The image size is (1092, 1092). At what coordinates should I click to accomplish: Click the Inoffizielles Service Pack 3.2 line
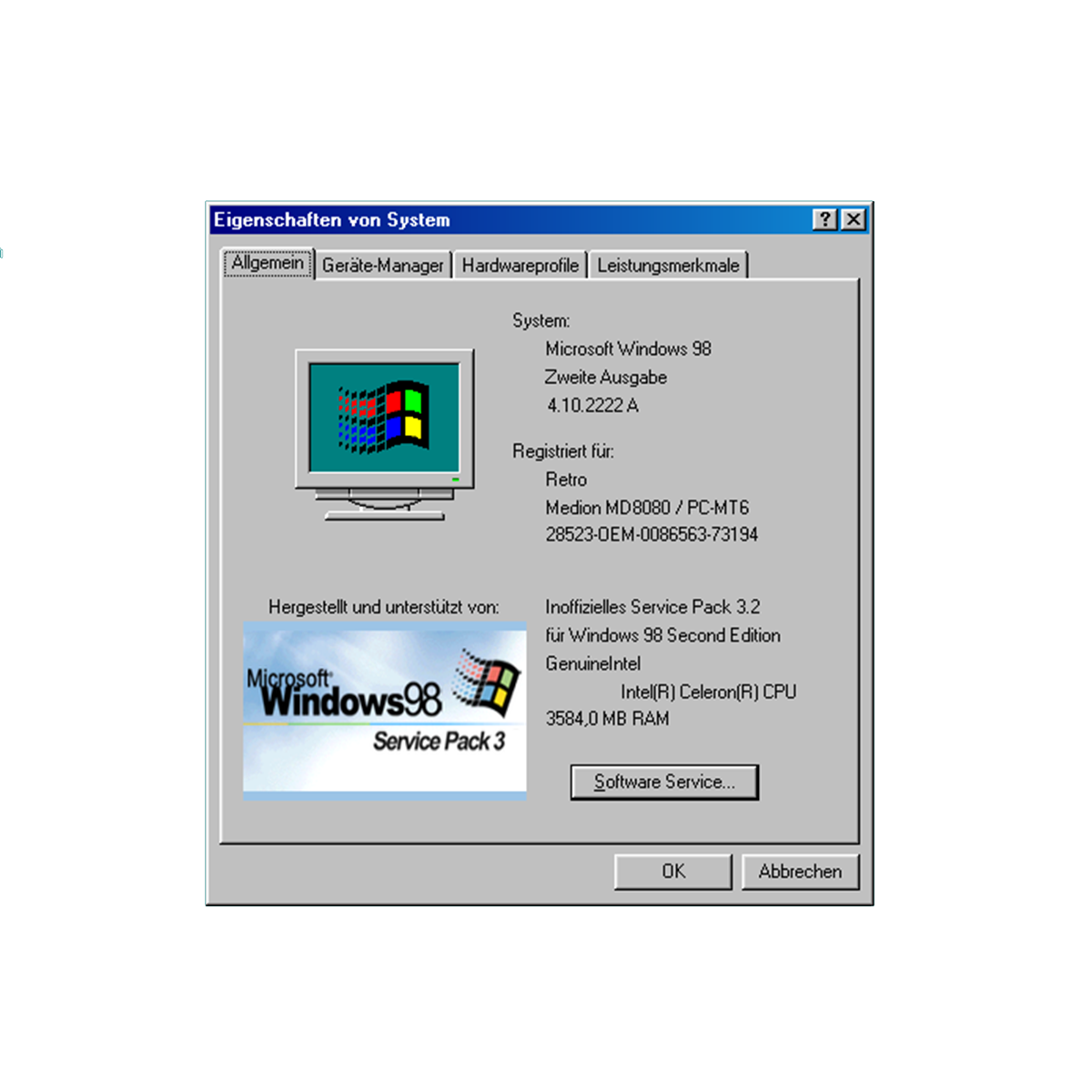tap(652, 607)
